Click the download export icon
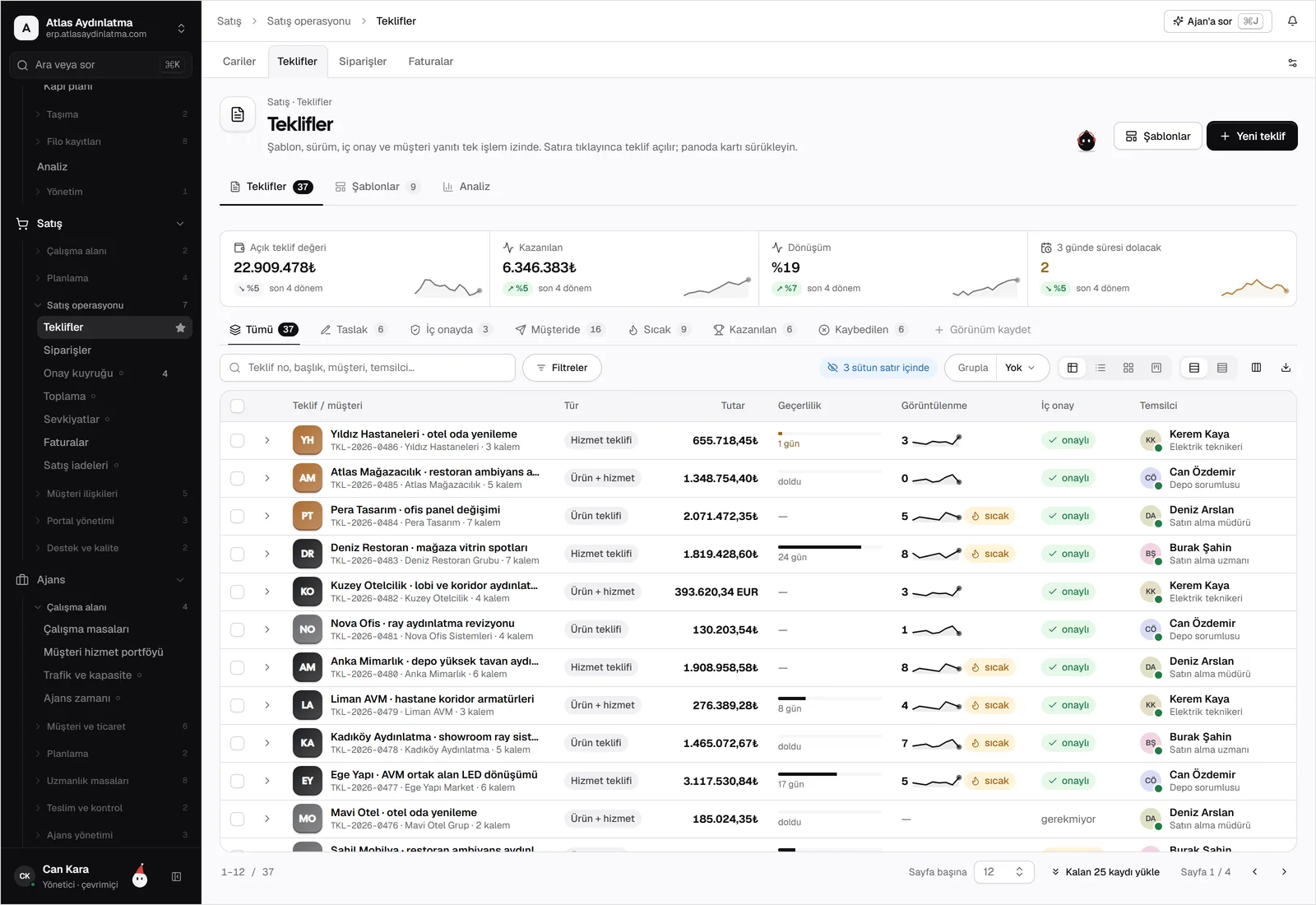 [1286, 368]
